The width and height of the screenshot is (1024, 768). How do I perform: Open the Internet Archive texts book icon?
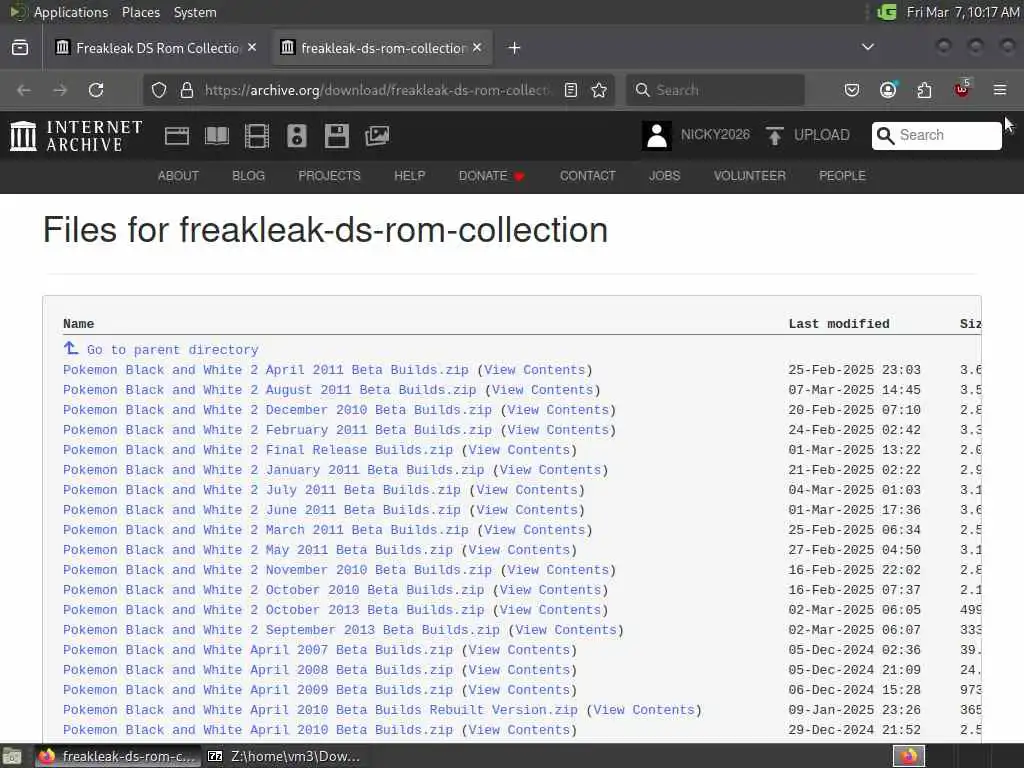click(x=217, y=136)
